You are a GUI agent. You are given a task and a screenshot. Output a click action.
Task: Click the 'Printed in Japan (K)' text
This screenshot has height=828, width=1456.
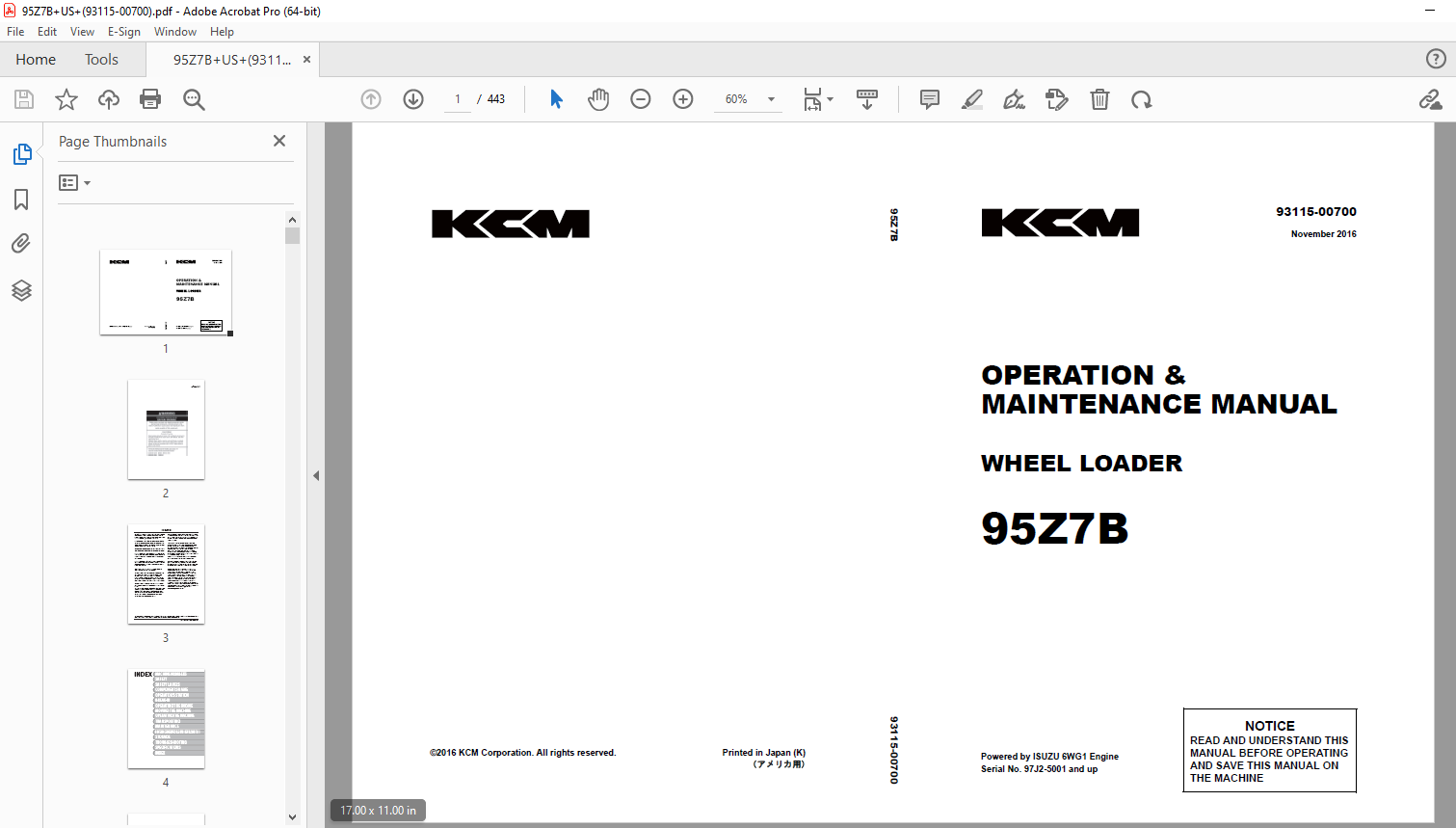(x=764, y=753)
